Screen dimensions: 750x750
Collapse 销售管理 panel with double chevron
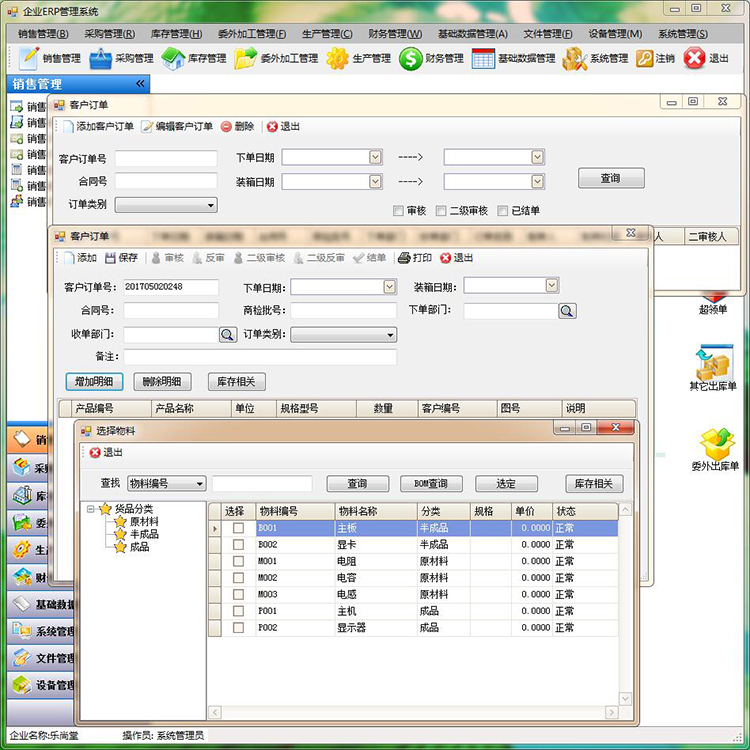(140, 84)
